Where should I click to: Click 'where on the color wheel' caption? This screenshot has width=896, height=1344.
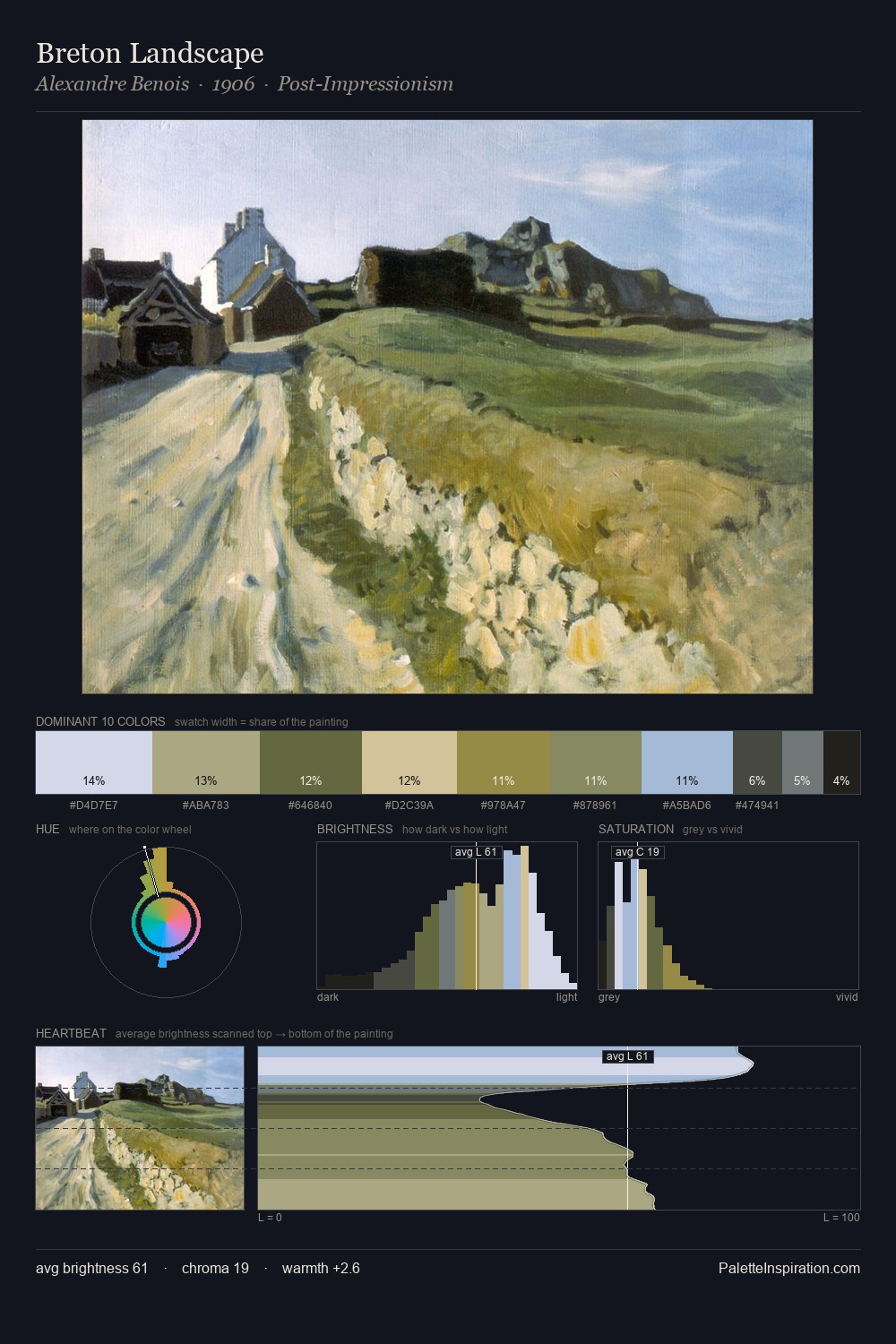(130, 830)
